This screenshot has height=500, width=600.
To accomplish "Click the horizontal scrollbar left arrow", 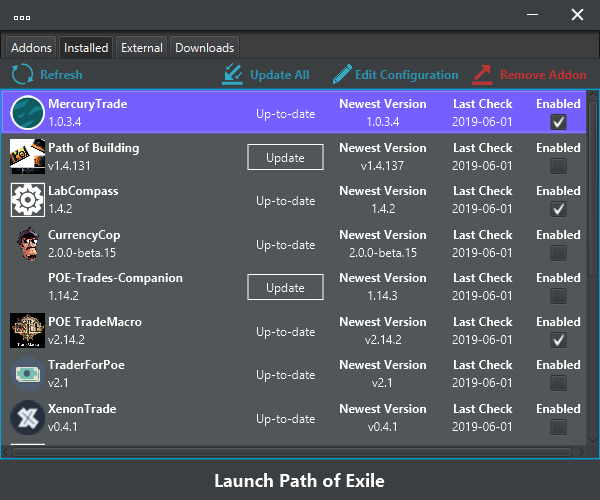I will pyautogui.click(x=5, y=452).
